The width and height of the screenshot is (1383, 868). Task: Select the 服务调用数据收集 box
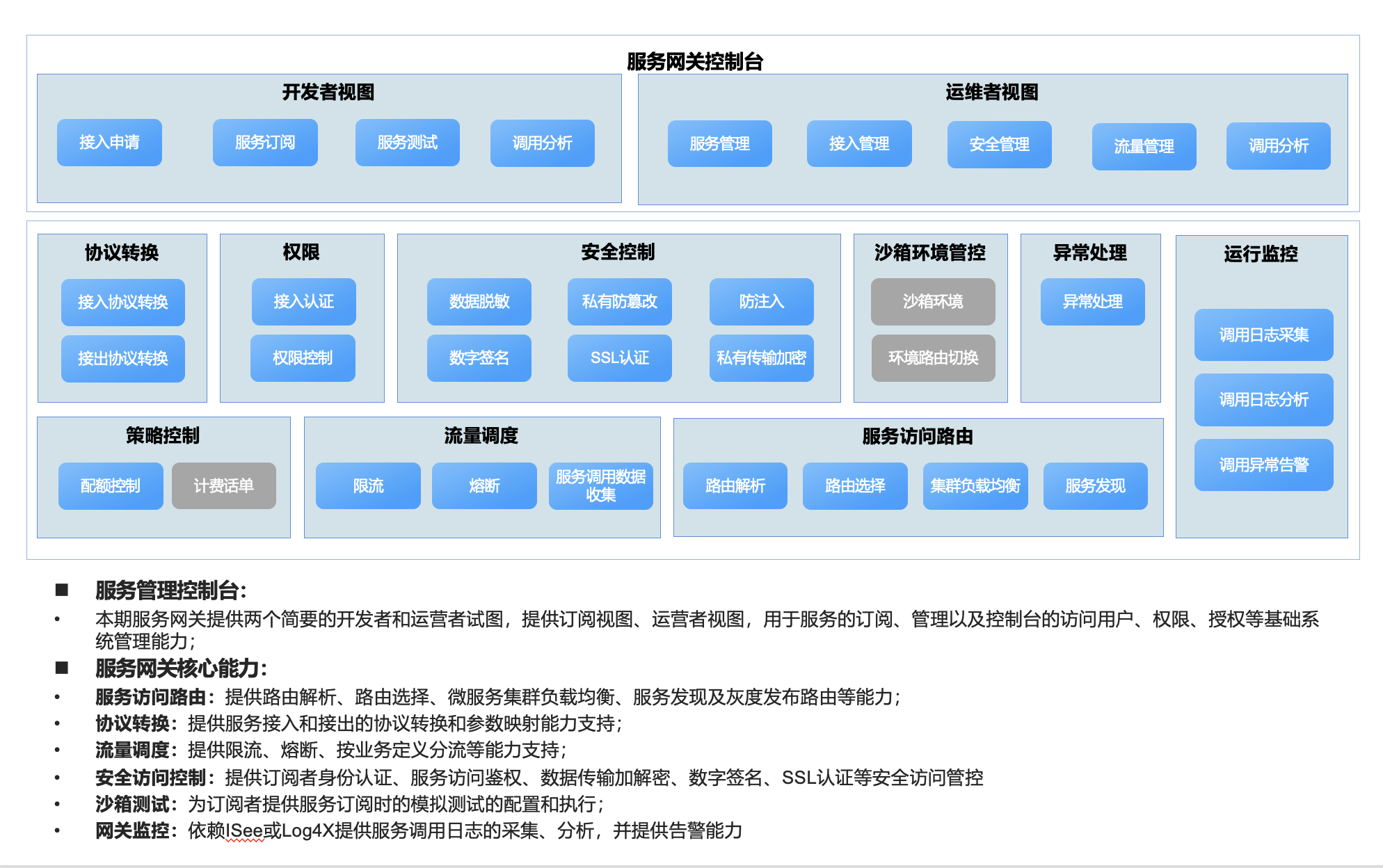[x=600, y=486]
